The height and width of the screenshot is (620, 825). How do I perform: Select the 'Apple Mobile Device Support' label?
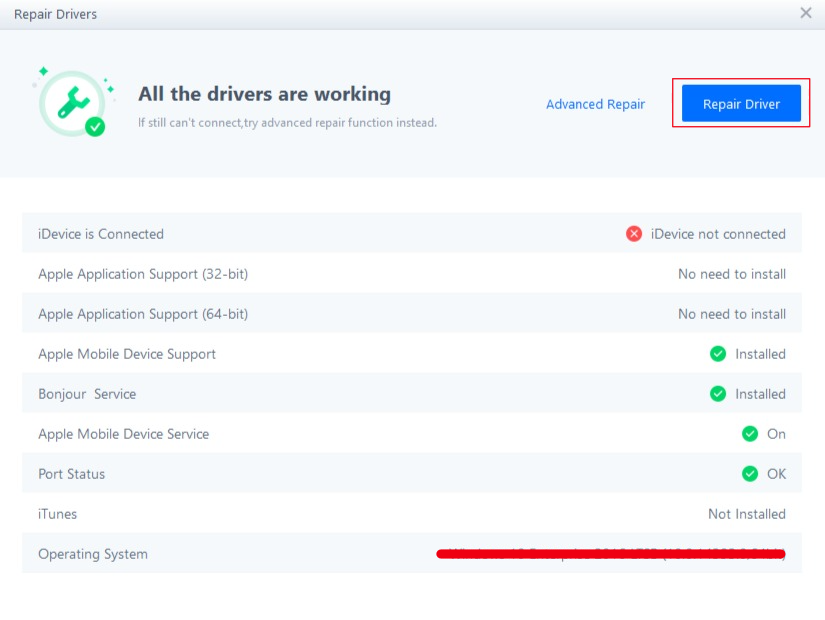coord(127,354)
